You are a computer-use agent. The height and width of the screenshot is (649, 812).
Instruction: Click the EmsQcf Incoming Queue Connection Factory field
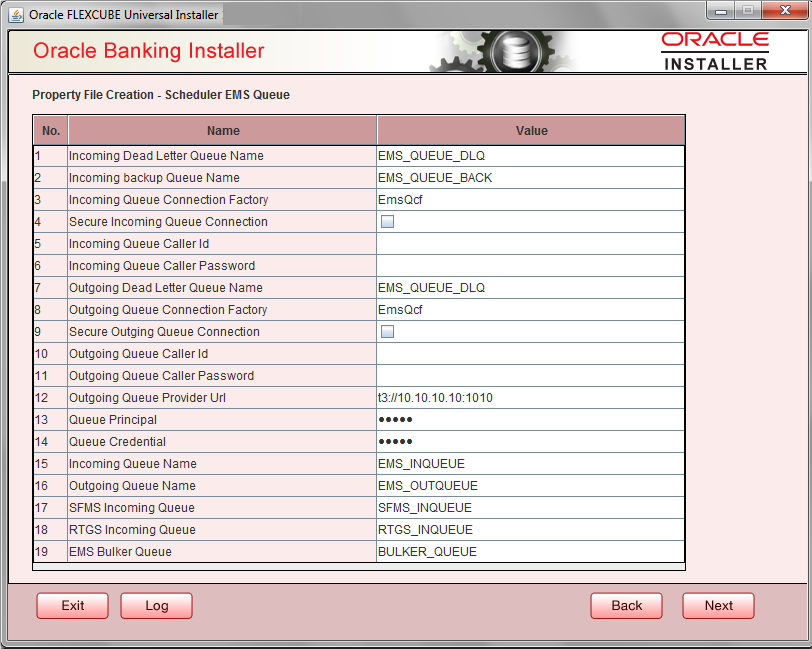coord(530,199)
